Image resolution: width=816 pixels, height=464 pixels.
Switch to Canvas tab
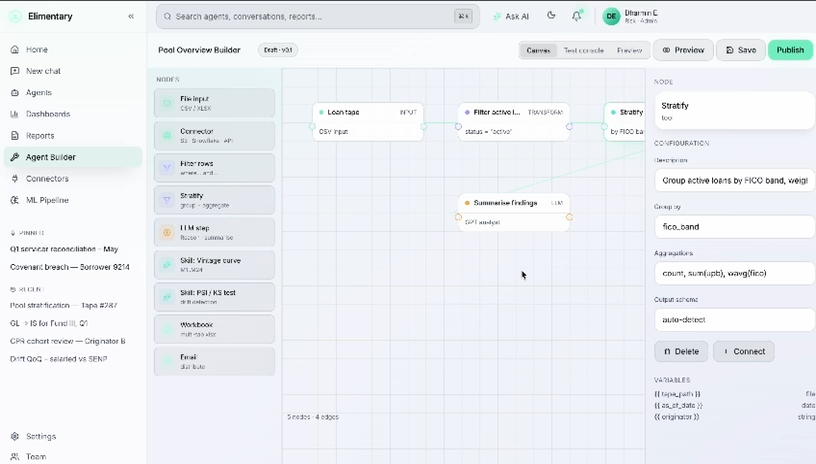coord(538,50)
